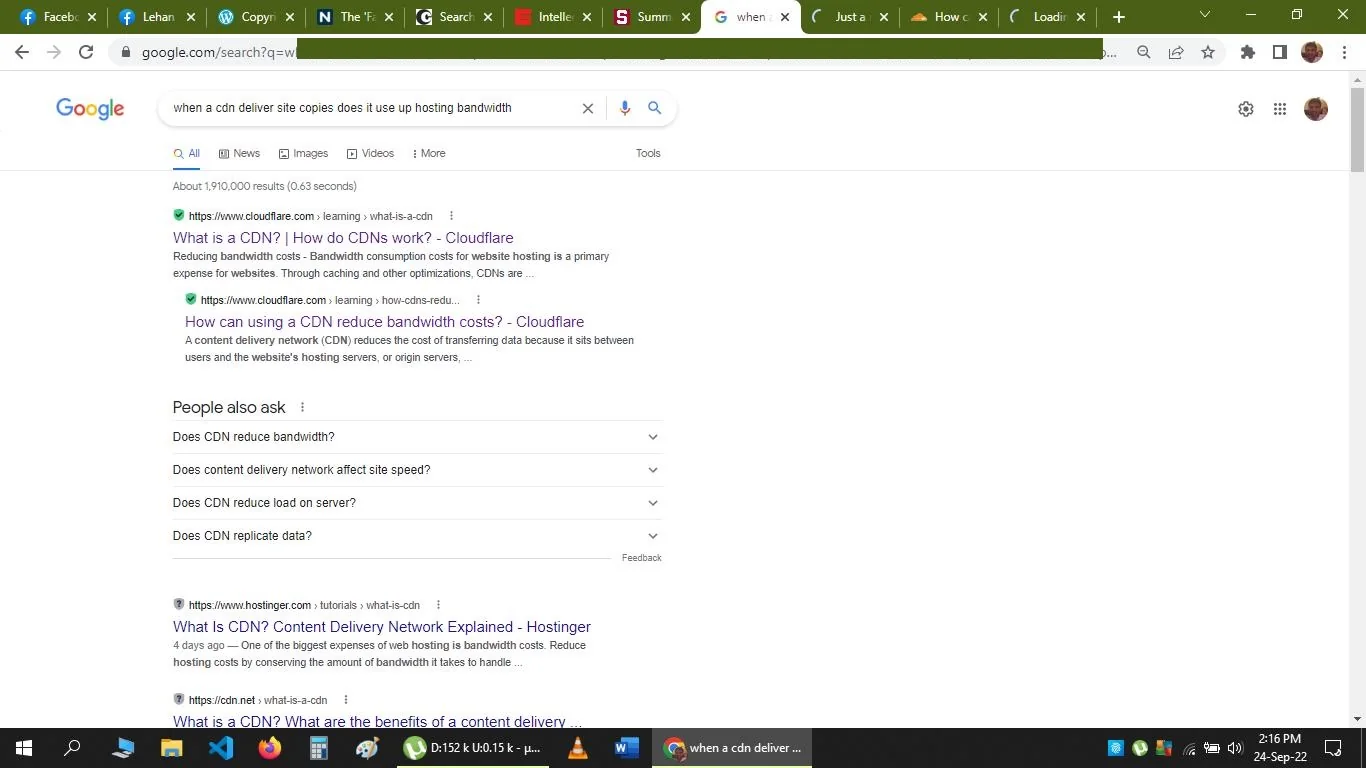Start a voice search with the microphone
The width and height of the screenshot is (1366, 768).
pos(625,108)
